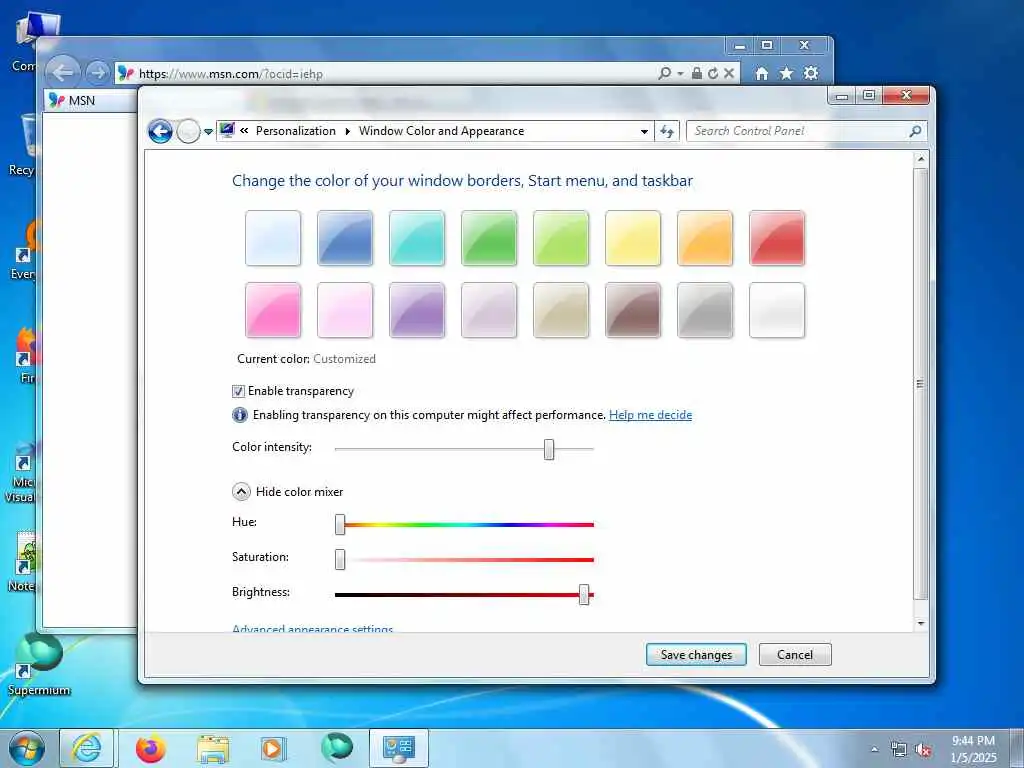The image size is (1024, 768).
Task: Open Tools gear in Internet Explorer
Action: pos(811,73)
